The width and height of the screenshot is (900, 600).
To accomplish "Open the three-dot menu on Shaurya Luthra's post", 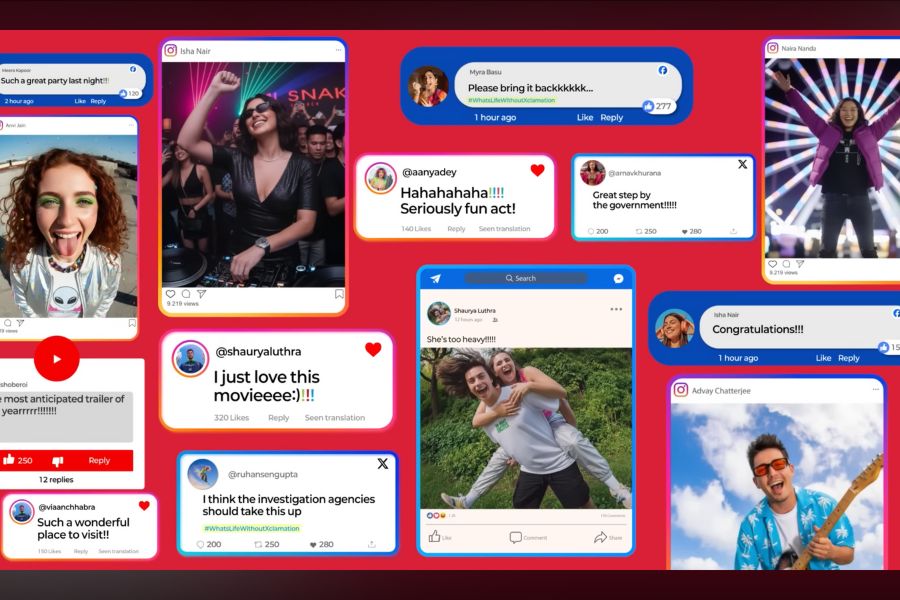I will 616,309.
